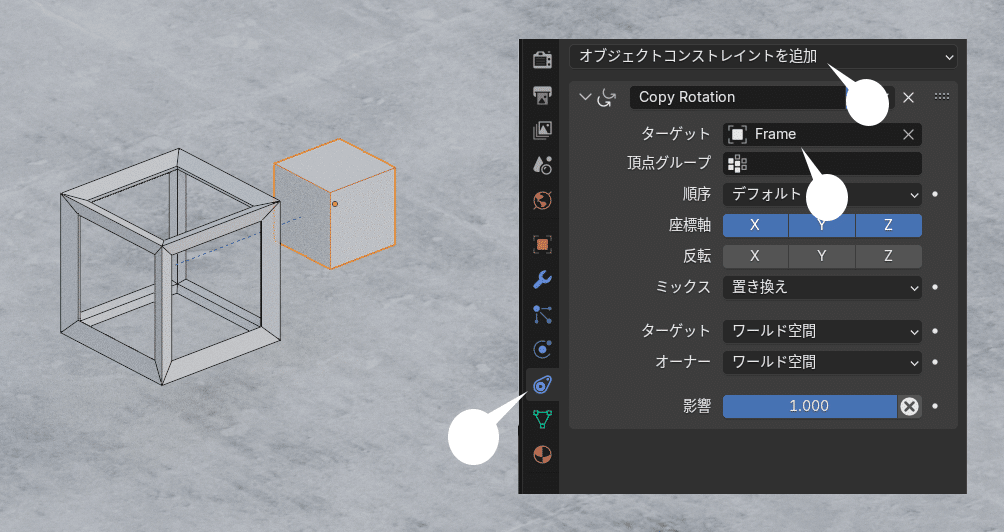Viewport: 1004px width, 532px height.
Task: Disable influence and keep transform button
Action: [x=909, y=407]
